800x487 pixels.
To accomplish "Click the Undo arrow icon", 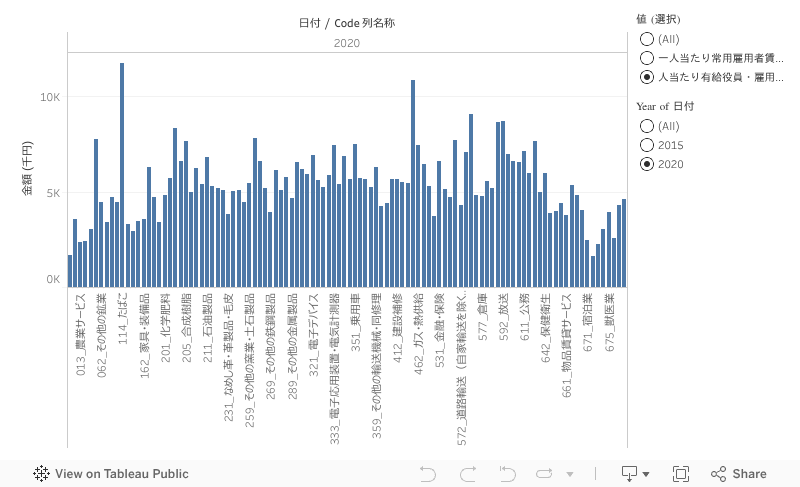I will click(x=428, y=474).
